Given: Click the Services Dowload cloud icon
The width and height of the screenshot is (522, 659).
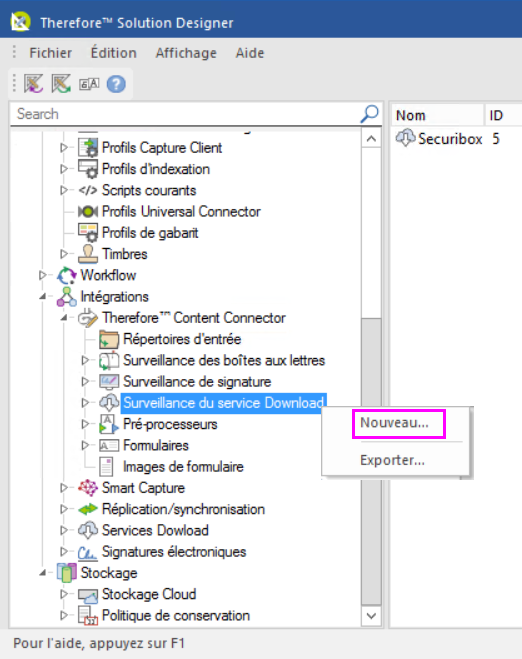Looking at the screenshot, I should point(88,530).
